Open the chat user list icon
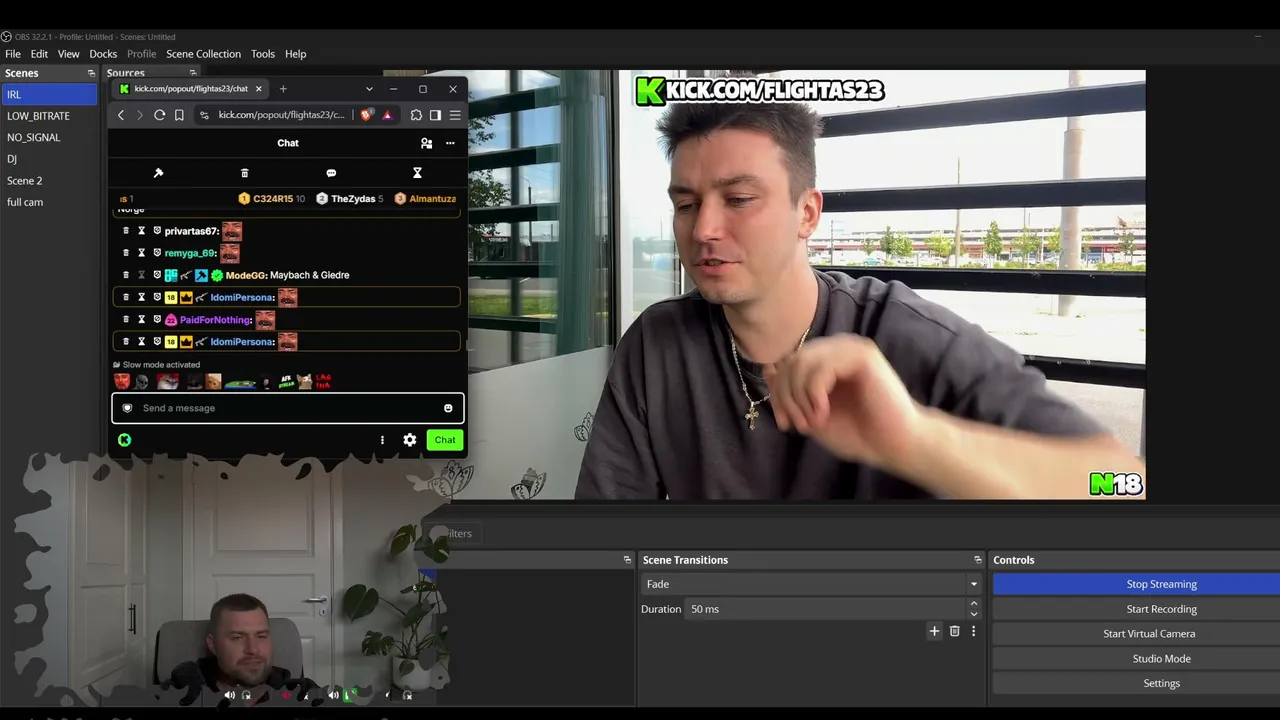This screenshot has height=720, width=1280. pyautogui.click(x=426, y=143)
